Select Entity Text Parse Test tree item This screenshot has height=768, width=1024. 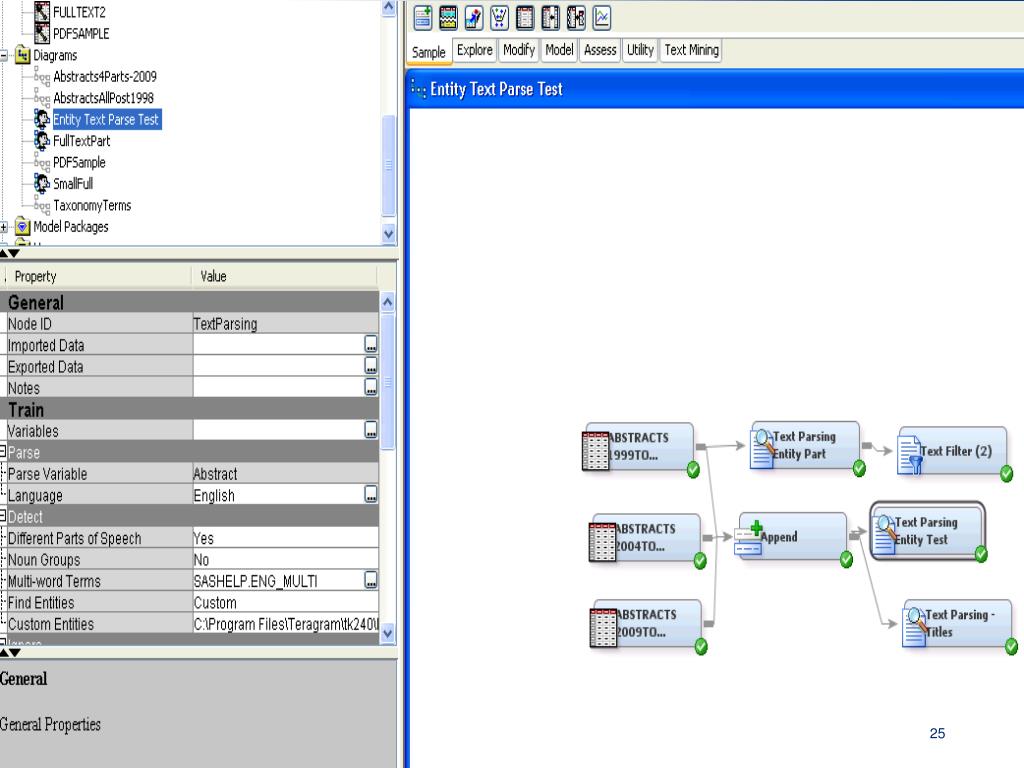click(x=106, y=120)
